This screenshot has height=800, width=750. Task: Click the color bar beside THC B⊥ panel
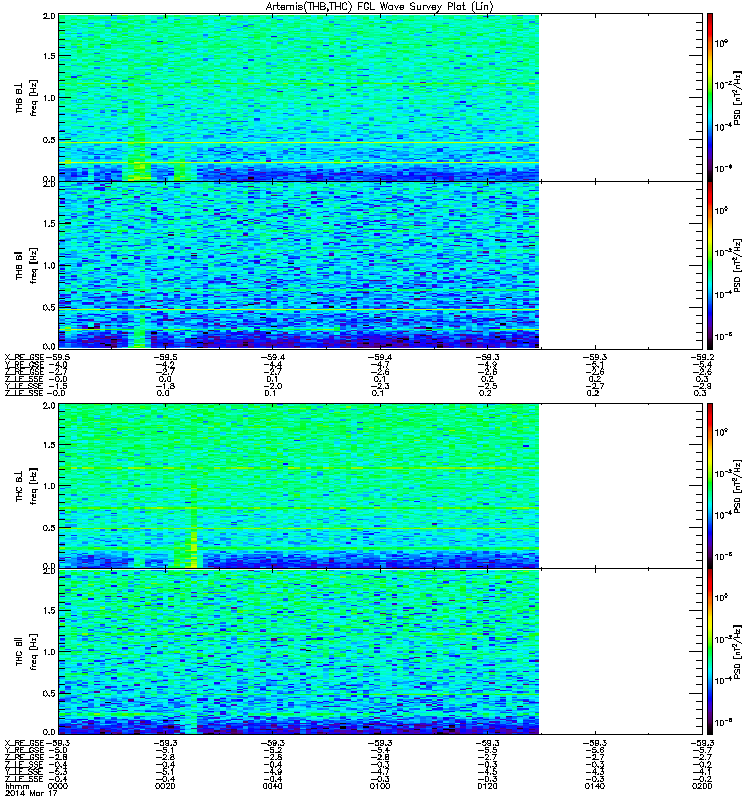pos(710,486)
